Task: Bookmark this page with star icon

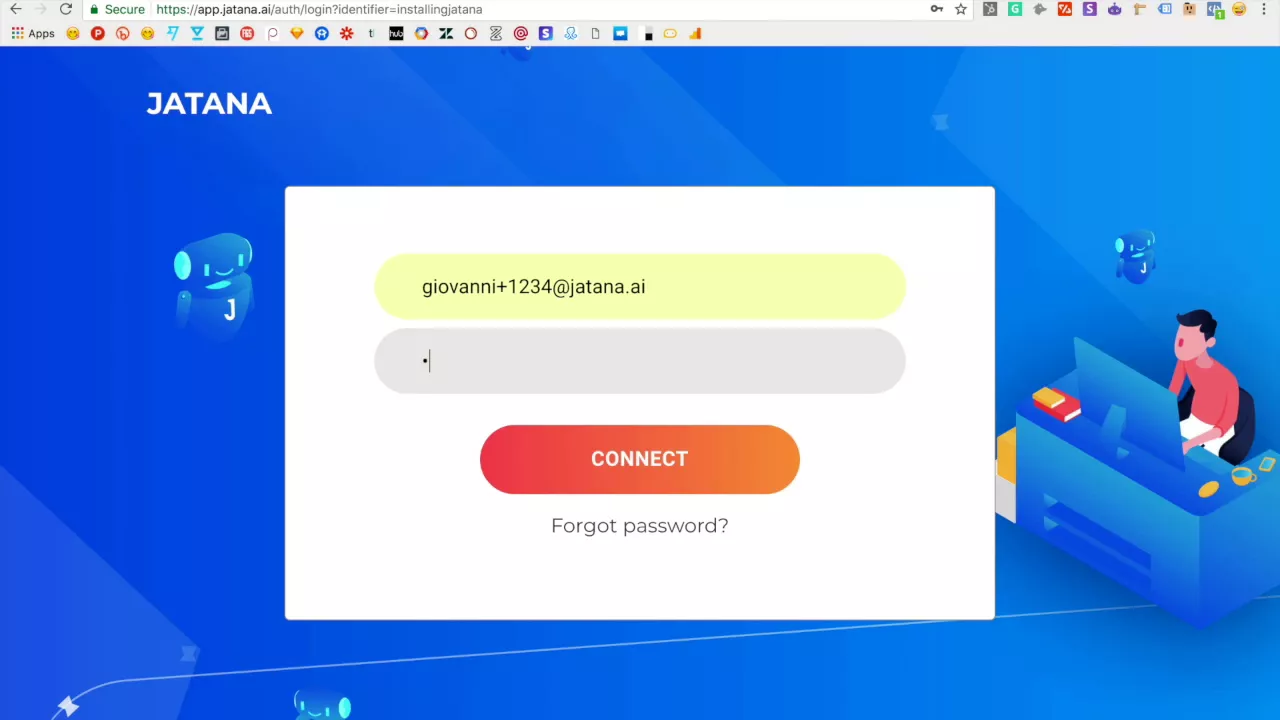Action: (x=961, y=9)
